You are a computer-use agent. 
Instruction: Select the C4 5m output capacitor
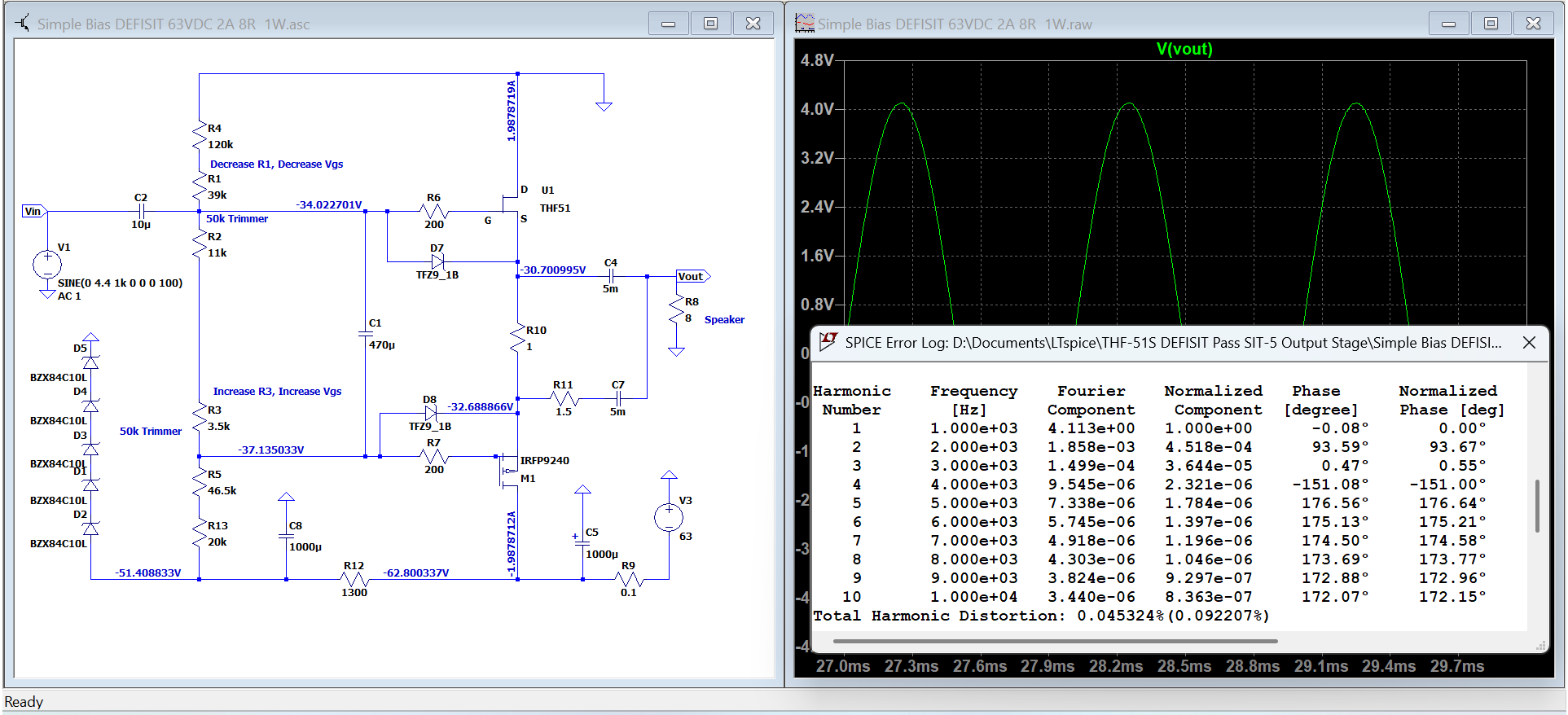[611, 276]
